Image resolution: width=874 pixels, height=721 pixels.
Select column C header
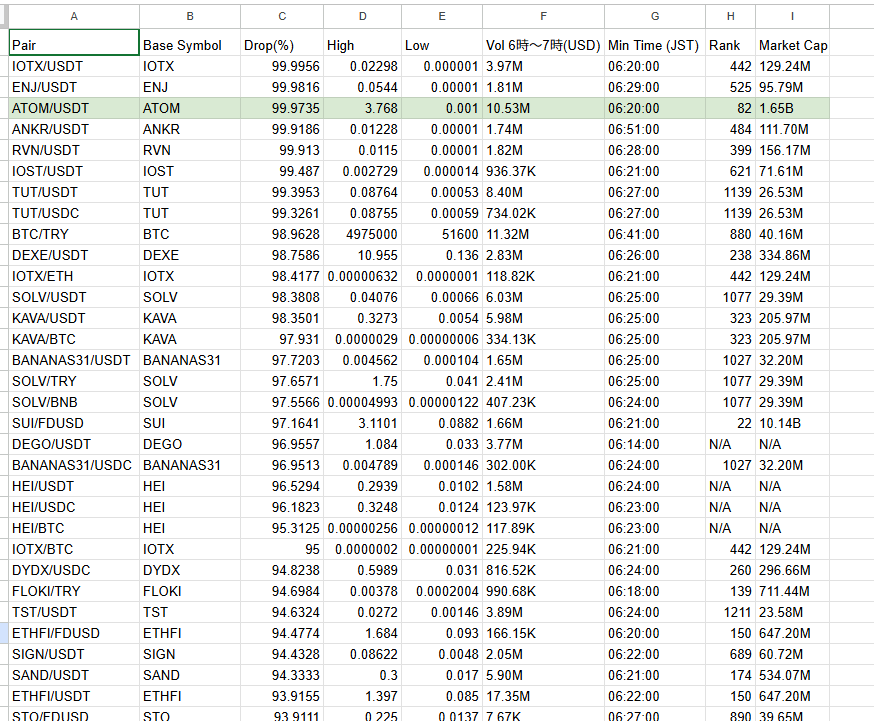click(282, 16)
